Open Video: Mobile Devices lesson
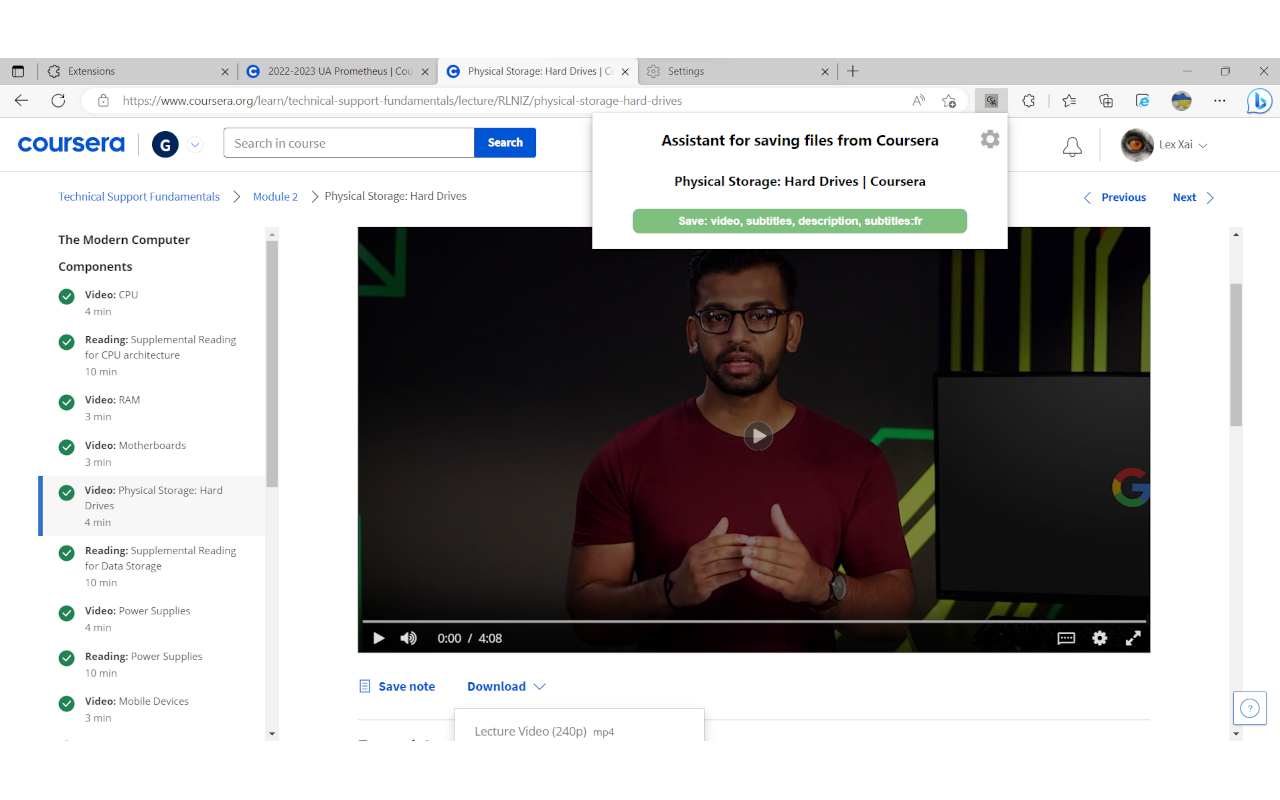The height and width of the screenshot is (800, 1280). point(152,709)
